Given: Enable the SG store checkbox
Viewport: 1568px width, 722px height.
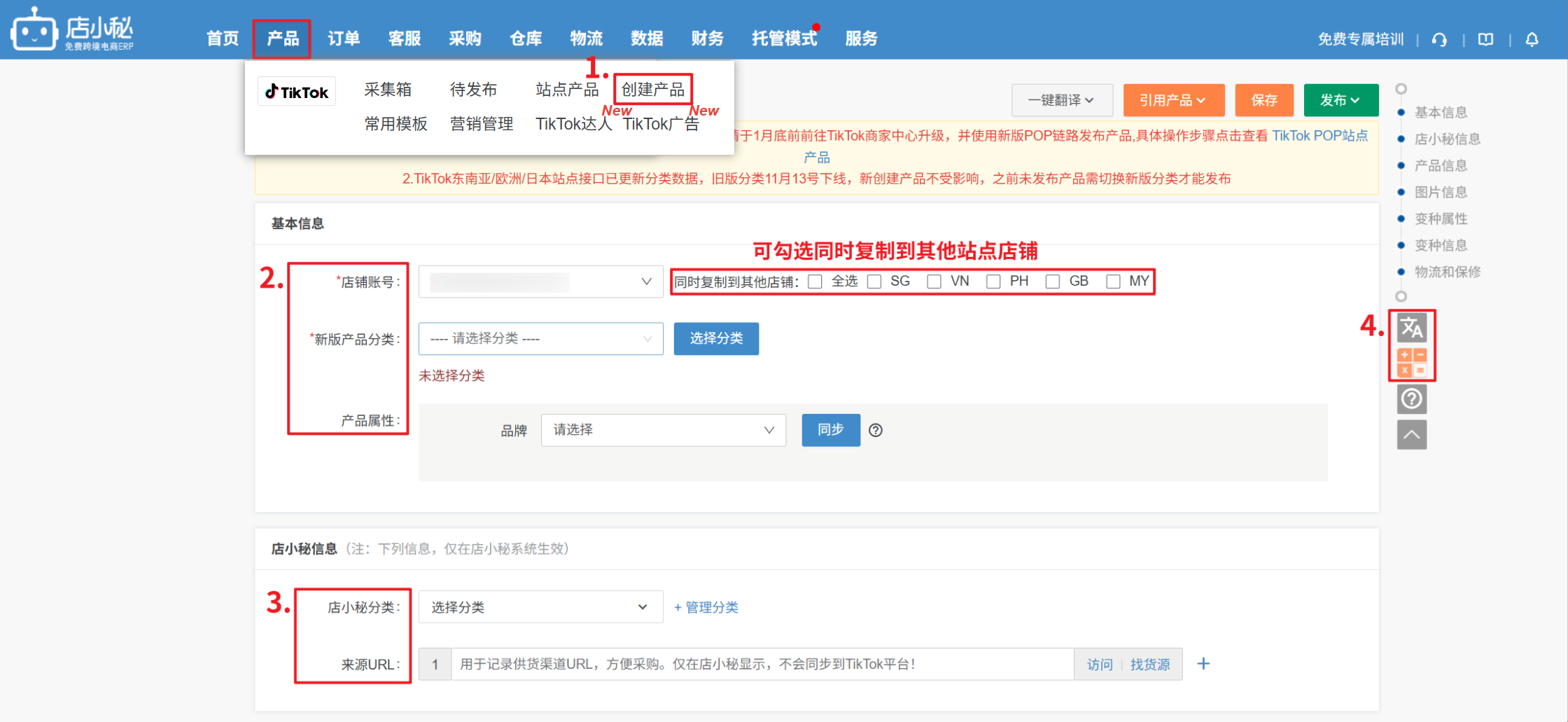Looking at the screenshot, I should click(874, 282).
